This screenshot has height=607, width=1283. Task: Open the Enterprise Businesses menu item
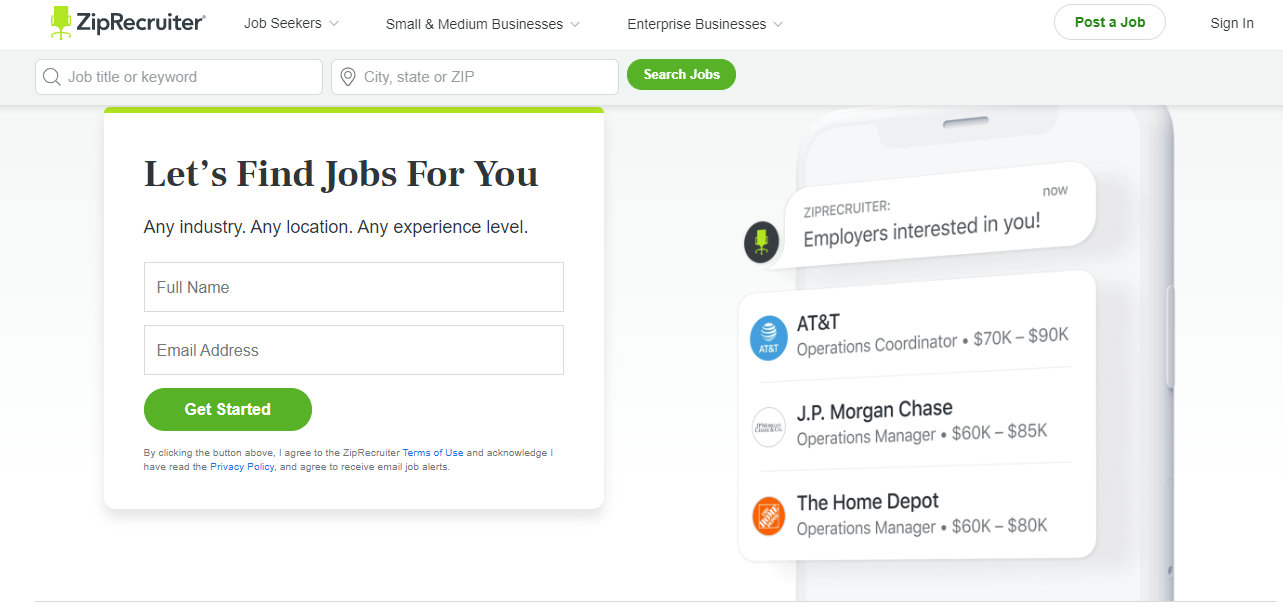click(x=695, y=23)
